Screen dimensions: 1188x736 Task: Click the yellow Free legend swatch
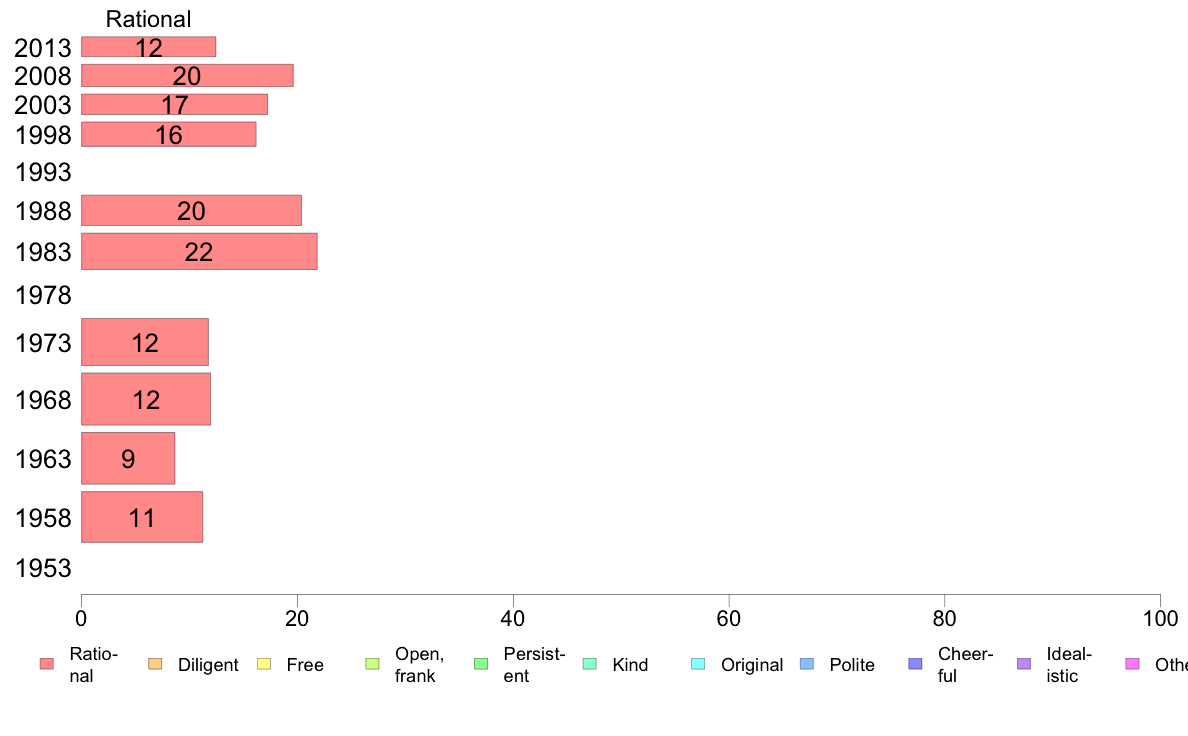pos(264,664)
